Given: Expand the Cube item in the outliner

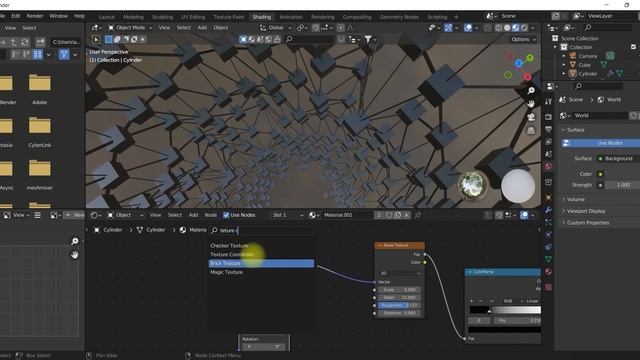Looking at the screenshot, I should point(564,65).
